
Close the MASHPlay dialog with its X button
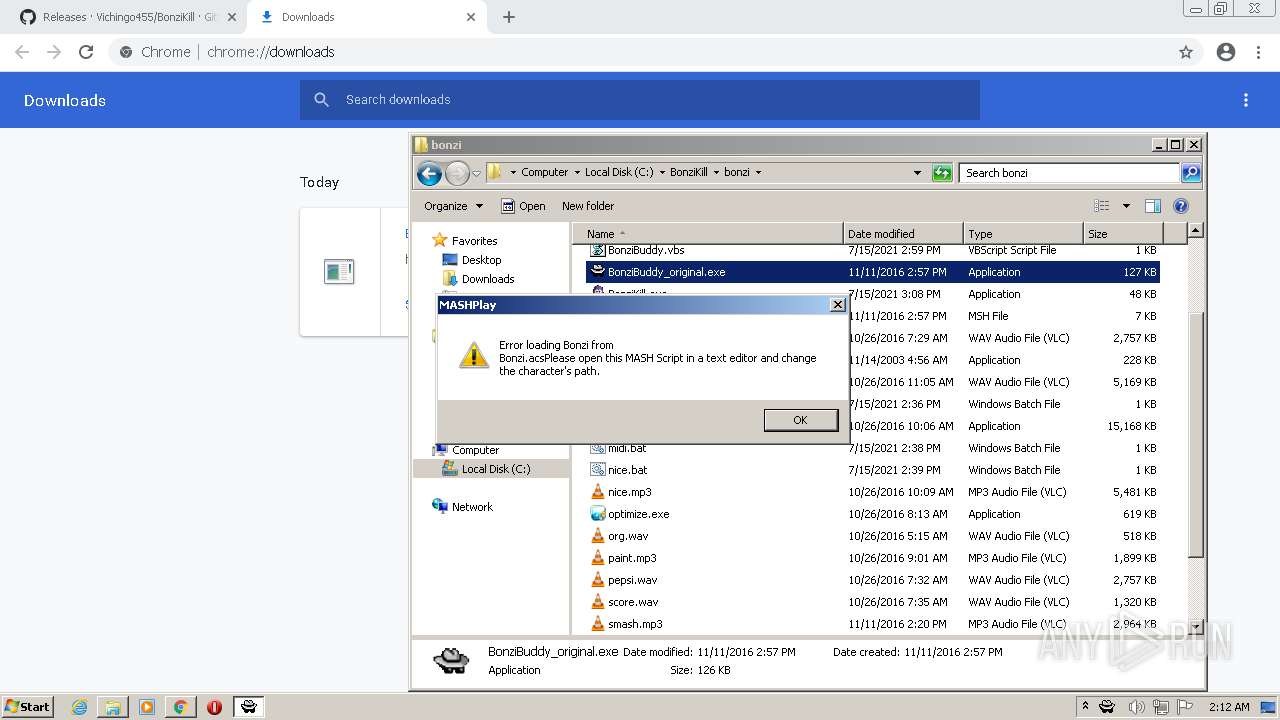tap(838, 305)
